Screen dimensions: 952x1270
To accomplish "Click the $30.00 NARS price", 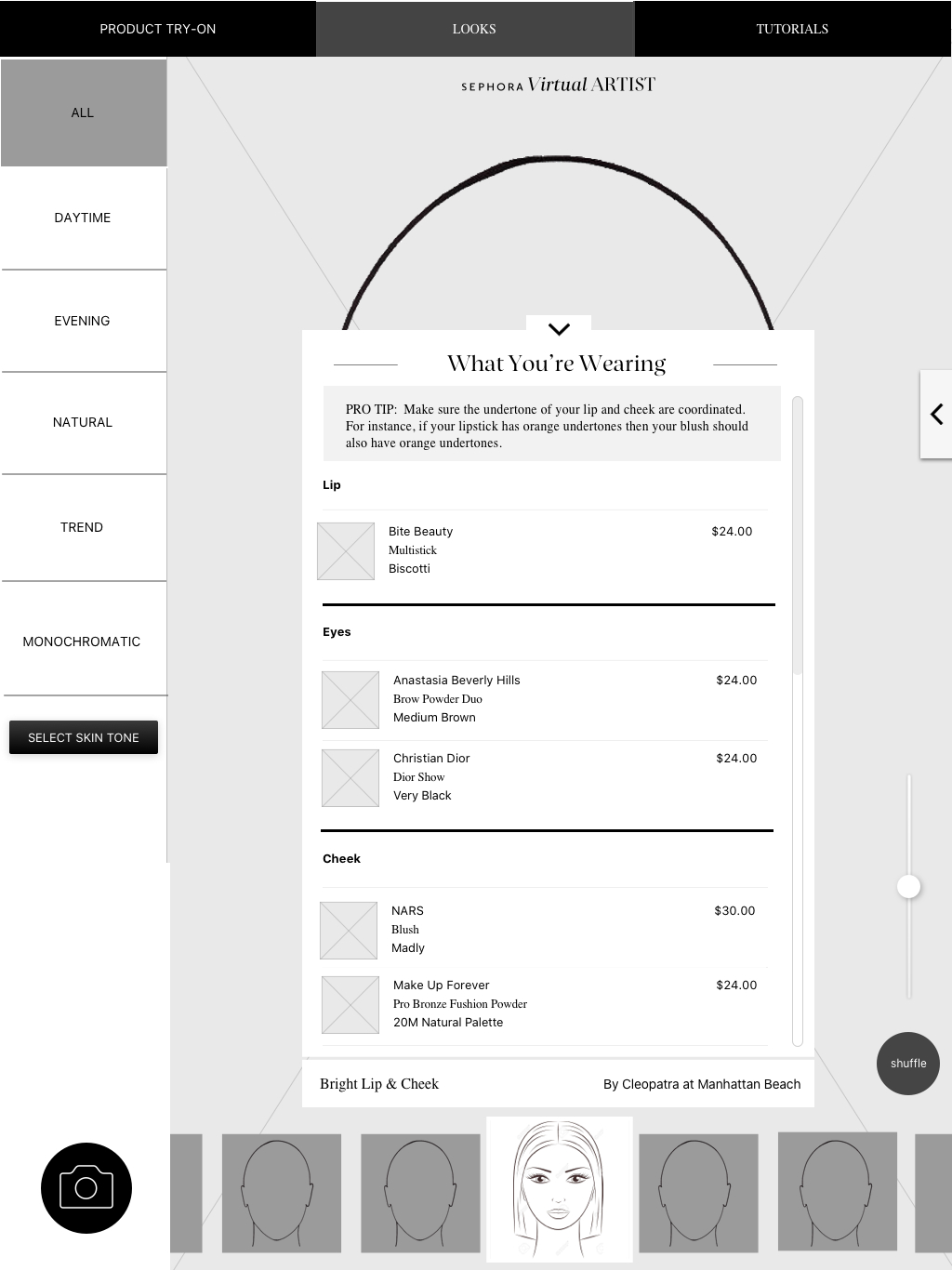I will click(734, 911).
